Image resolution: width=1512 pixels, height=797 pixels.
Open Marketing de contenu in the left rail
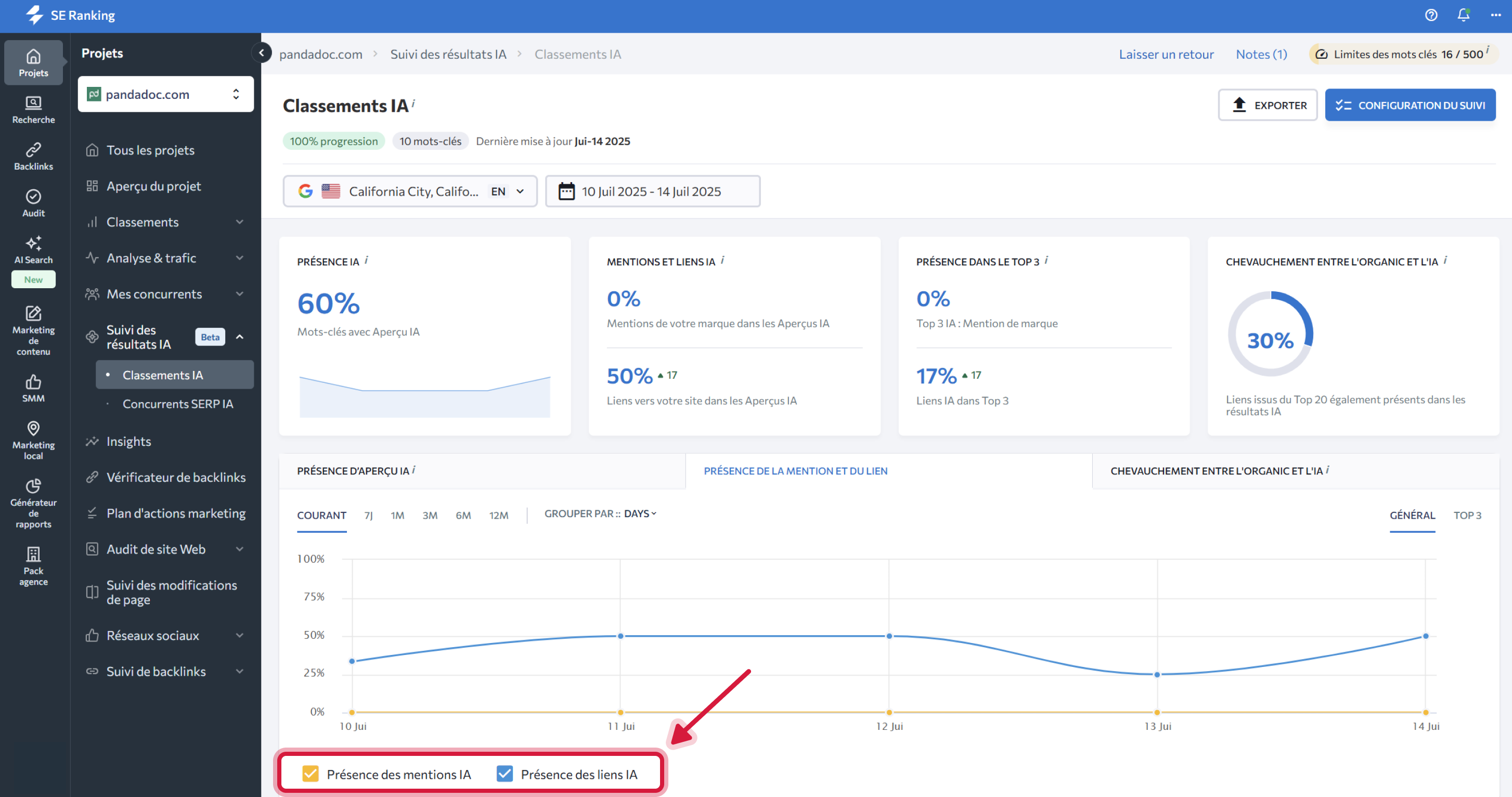point(33,330)
